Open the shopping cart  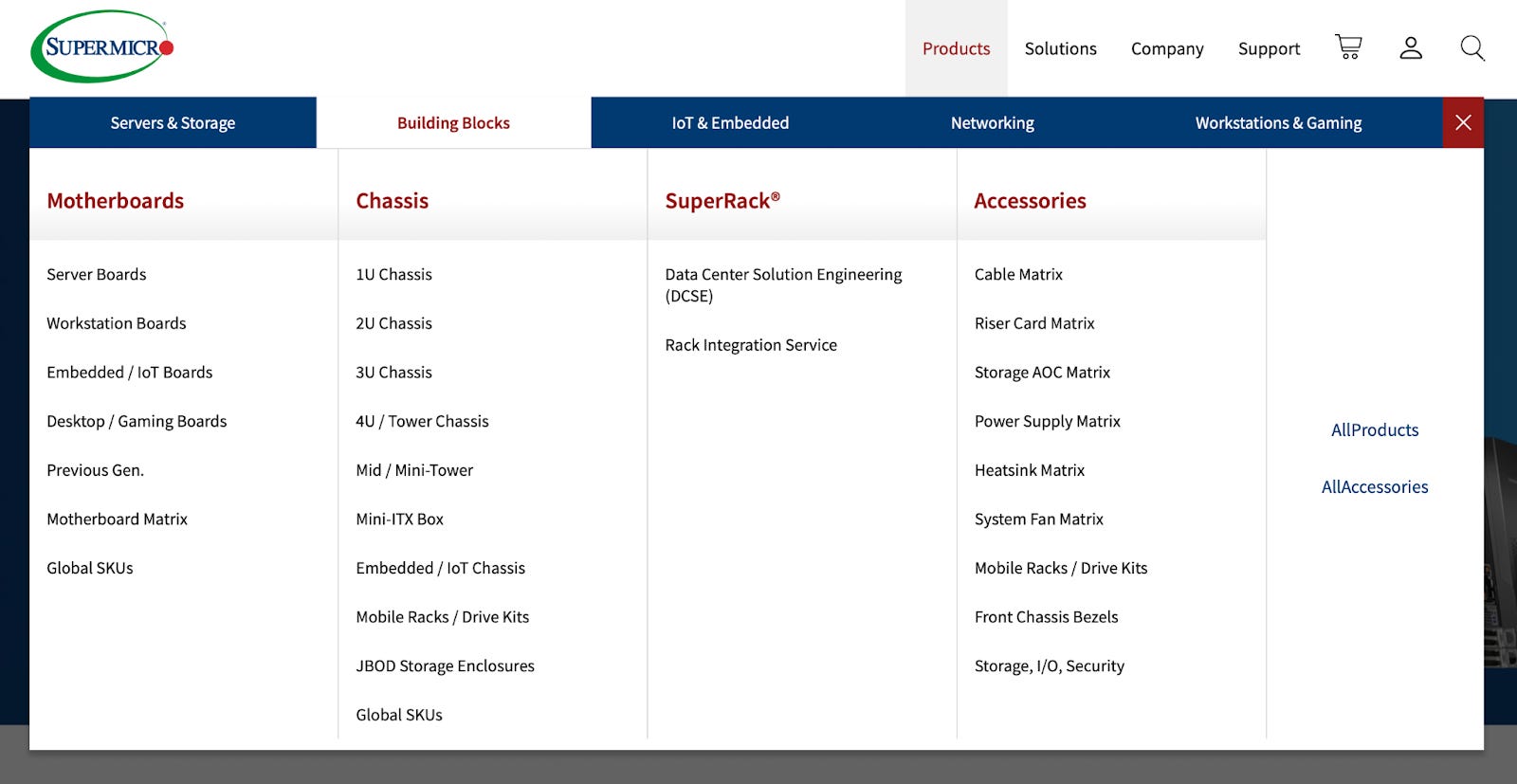pyautogui.click(x=1348, y=47)
